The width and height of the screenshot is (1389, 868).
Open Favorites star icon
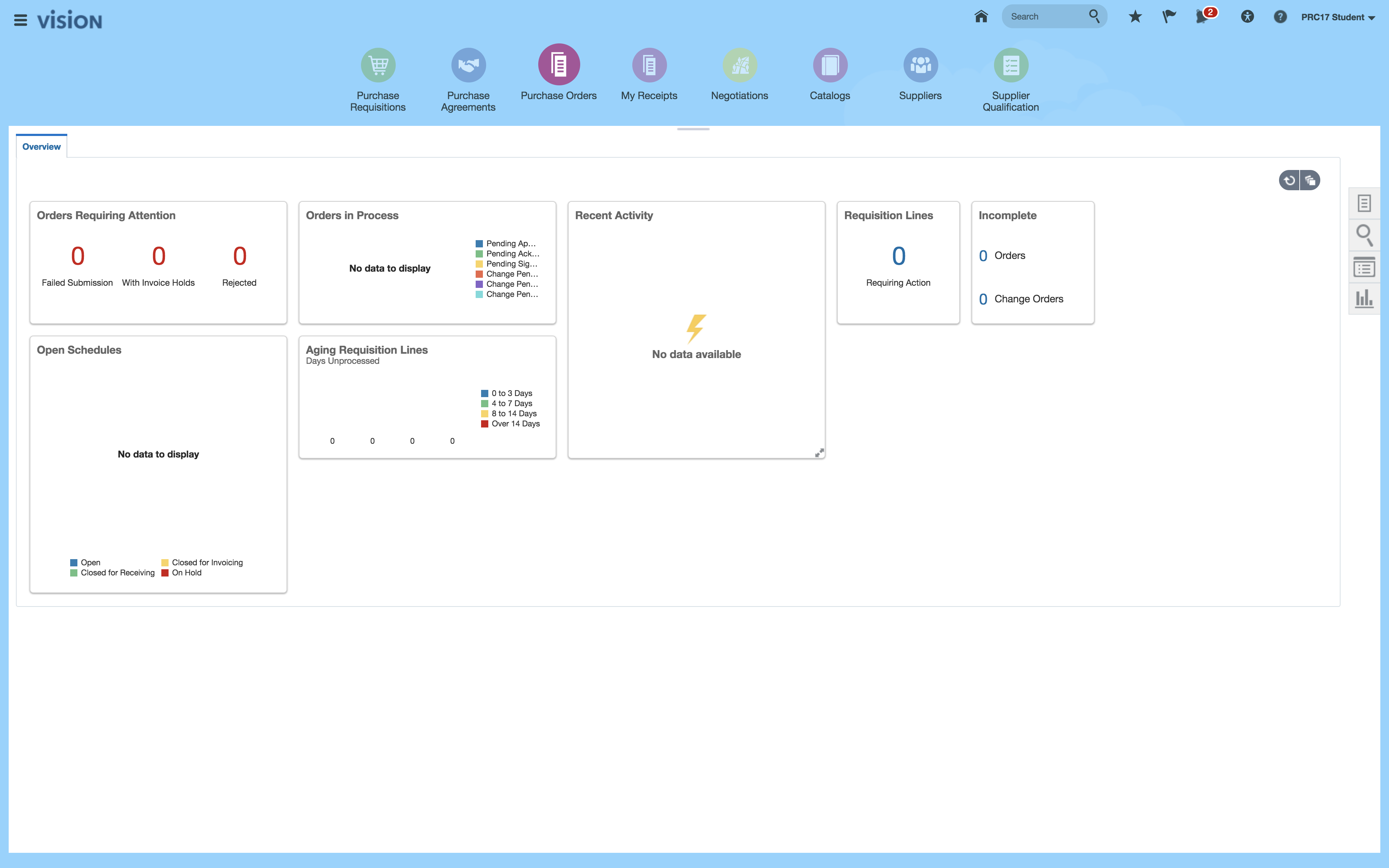point(1135,17)
